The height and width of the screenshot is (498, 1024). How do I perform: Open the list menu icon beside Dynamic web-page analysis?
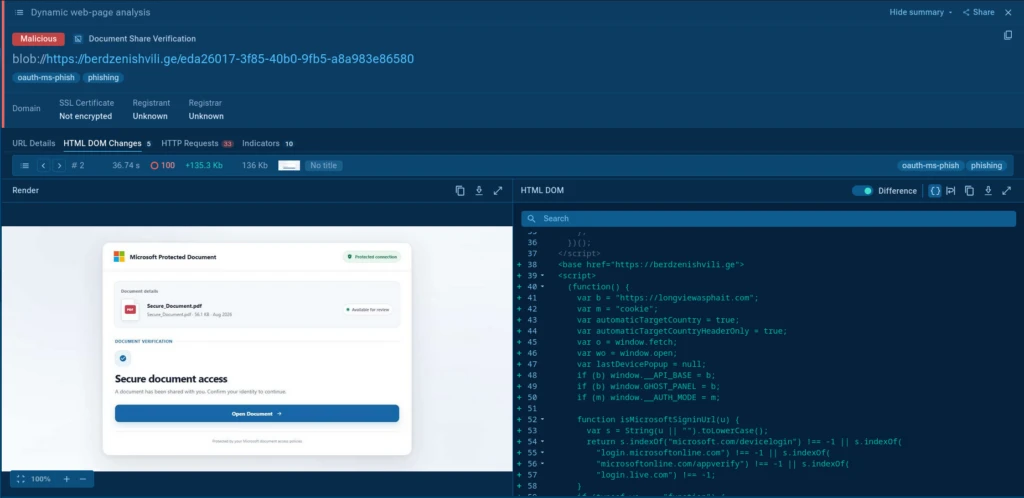point(20,12)
